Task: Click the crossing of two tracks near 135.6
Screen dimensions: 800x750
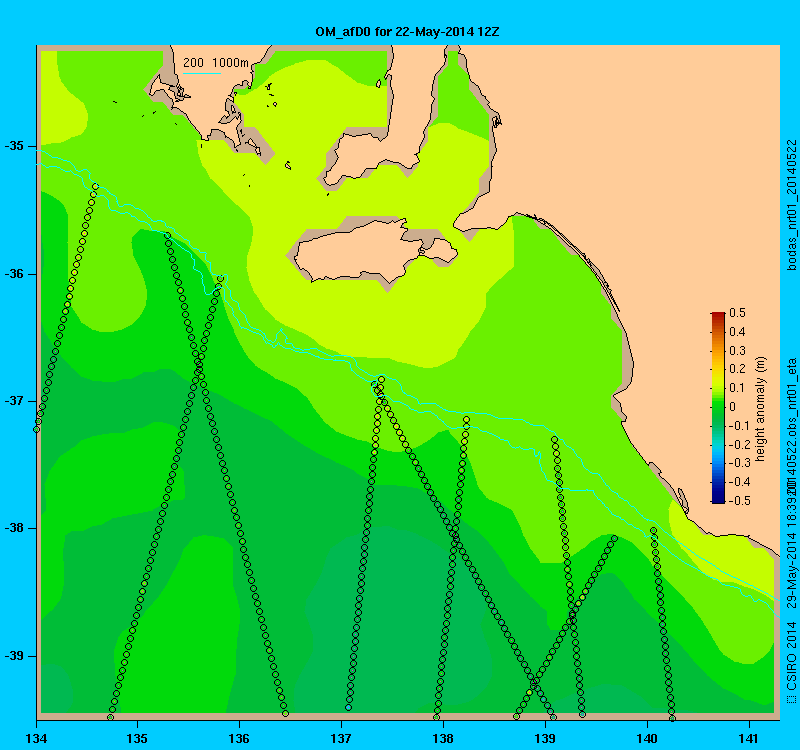Action: pyautogui.click(x=198, y=365)
